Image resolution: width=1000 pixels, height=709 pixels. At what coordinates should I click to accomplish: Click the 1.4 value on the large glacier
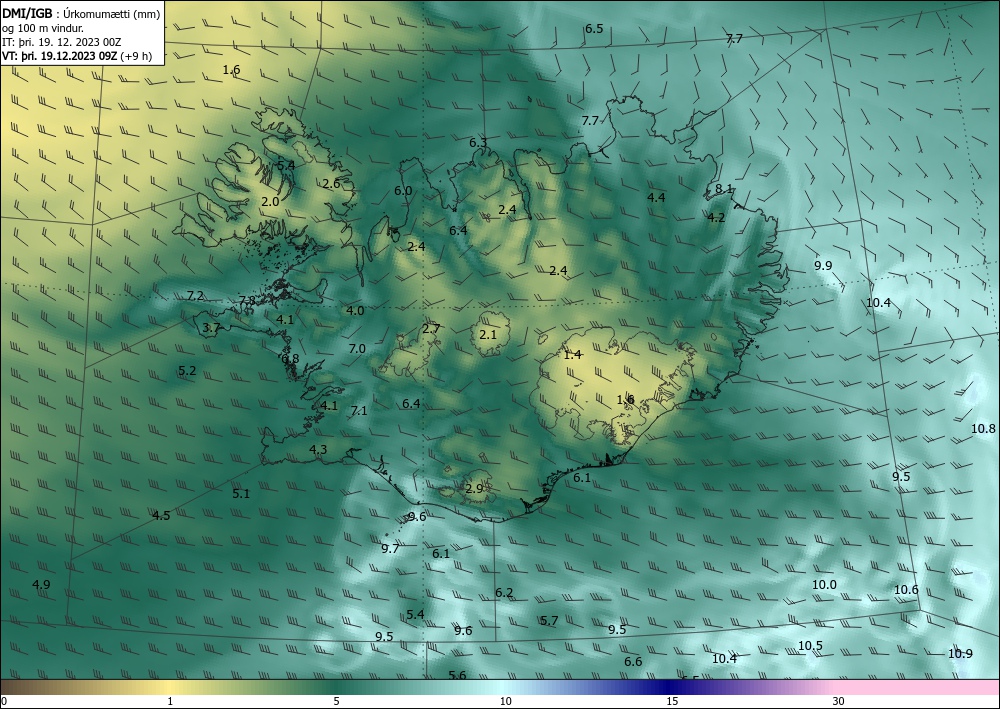[573, 354]
